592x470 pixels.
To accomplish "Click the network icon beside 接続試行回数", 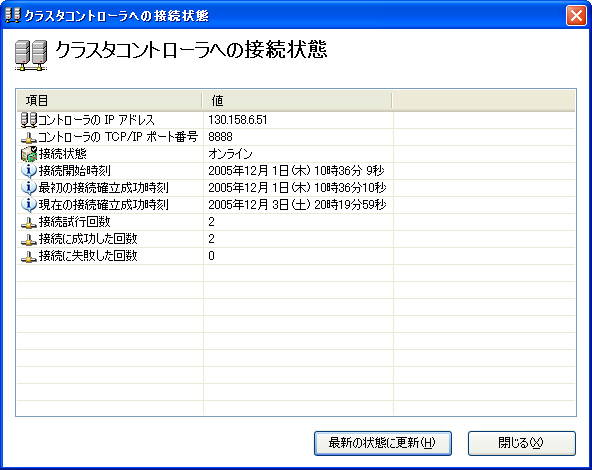I will tap(29, 223).
